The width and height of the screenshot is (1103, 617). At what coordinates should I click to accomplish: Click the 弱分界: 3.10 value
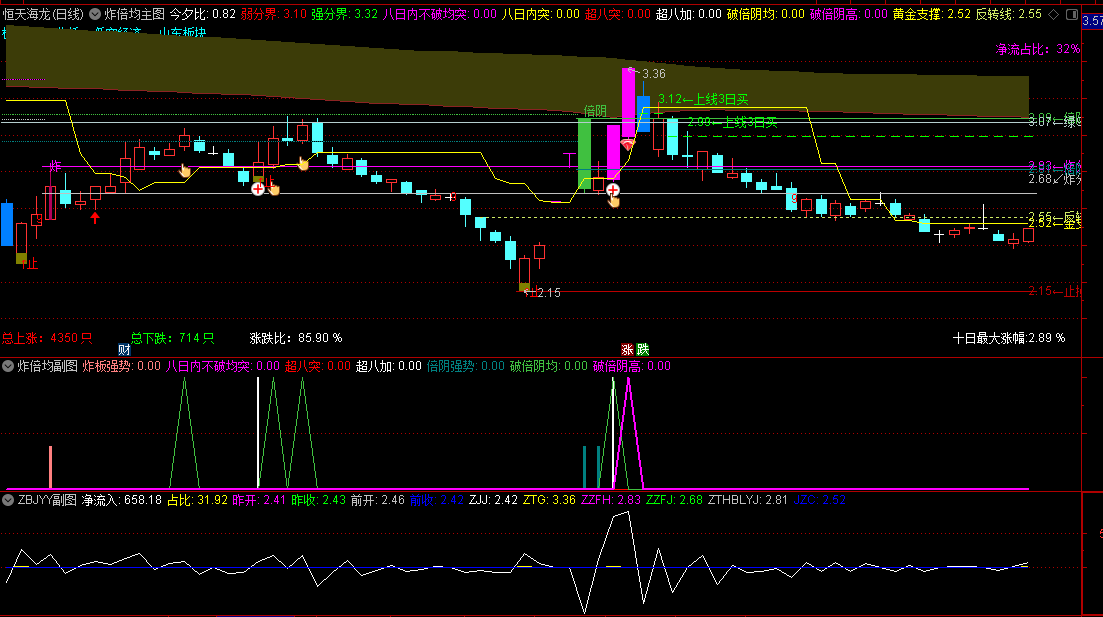pos(274,14)
